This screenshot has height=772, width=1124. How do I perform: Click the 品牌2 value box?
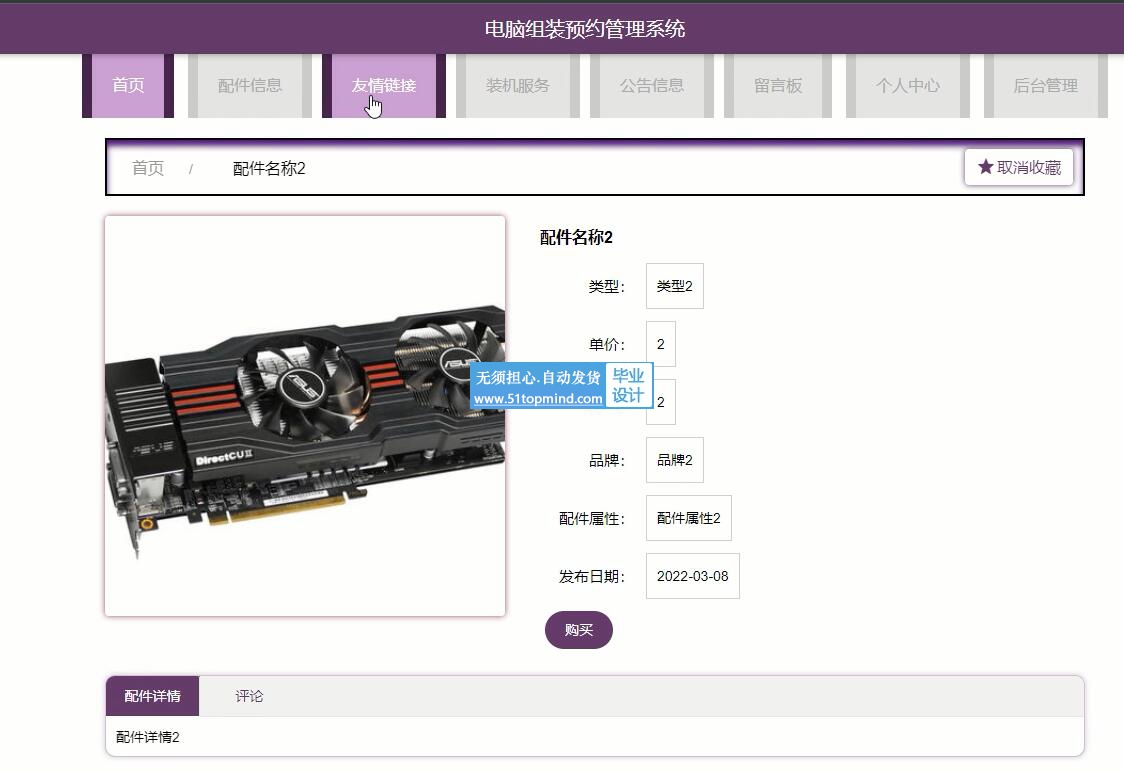click(675, 460)
